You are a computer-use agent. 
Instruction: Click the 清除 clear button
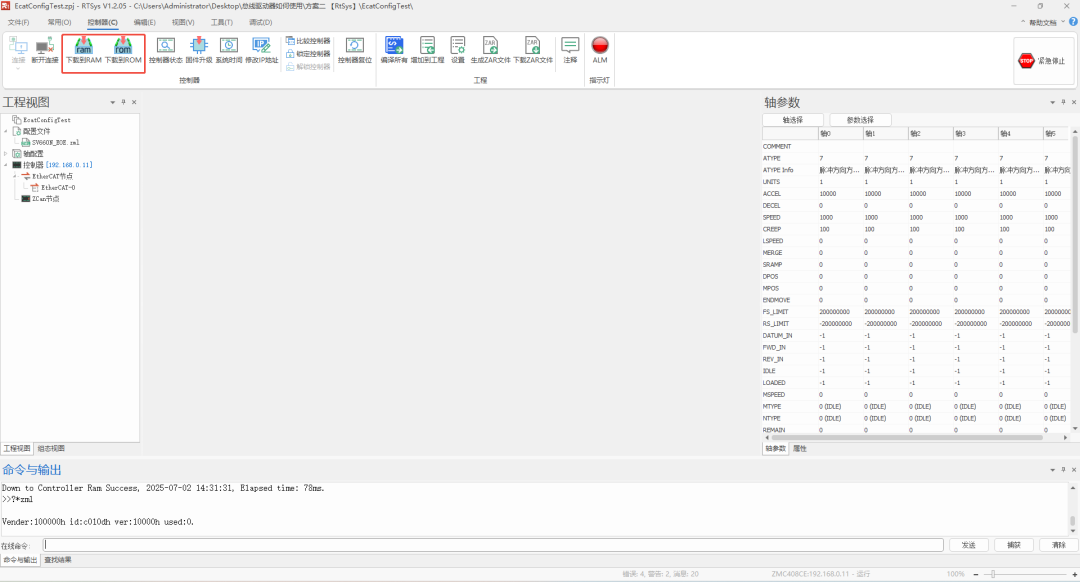coord(1059,545)
